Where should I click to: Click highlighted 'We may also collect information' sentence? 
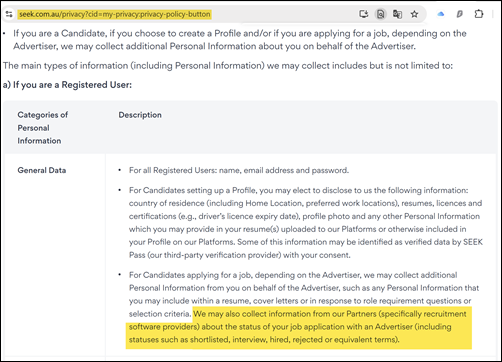pyautogui.click(x=299, y=327)
